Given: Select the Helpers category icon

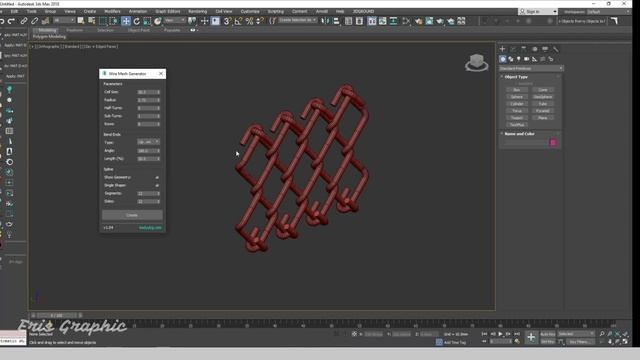Looking at the screenshot, I should click(x=534, y=59).
